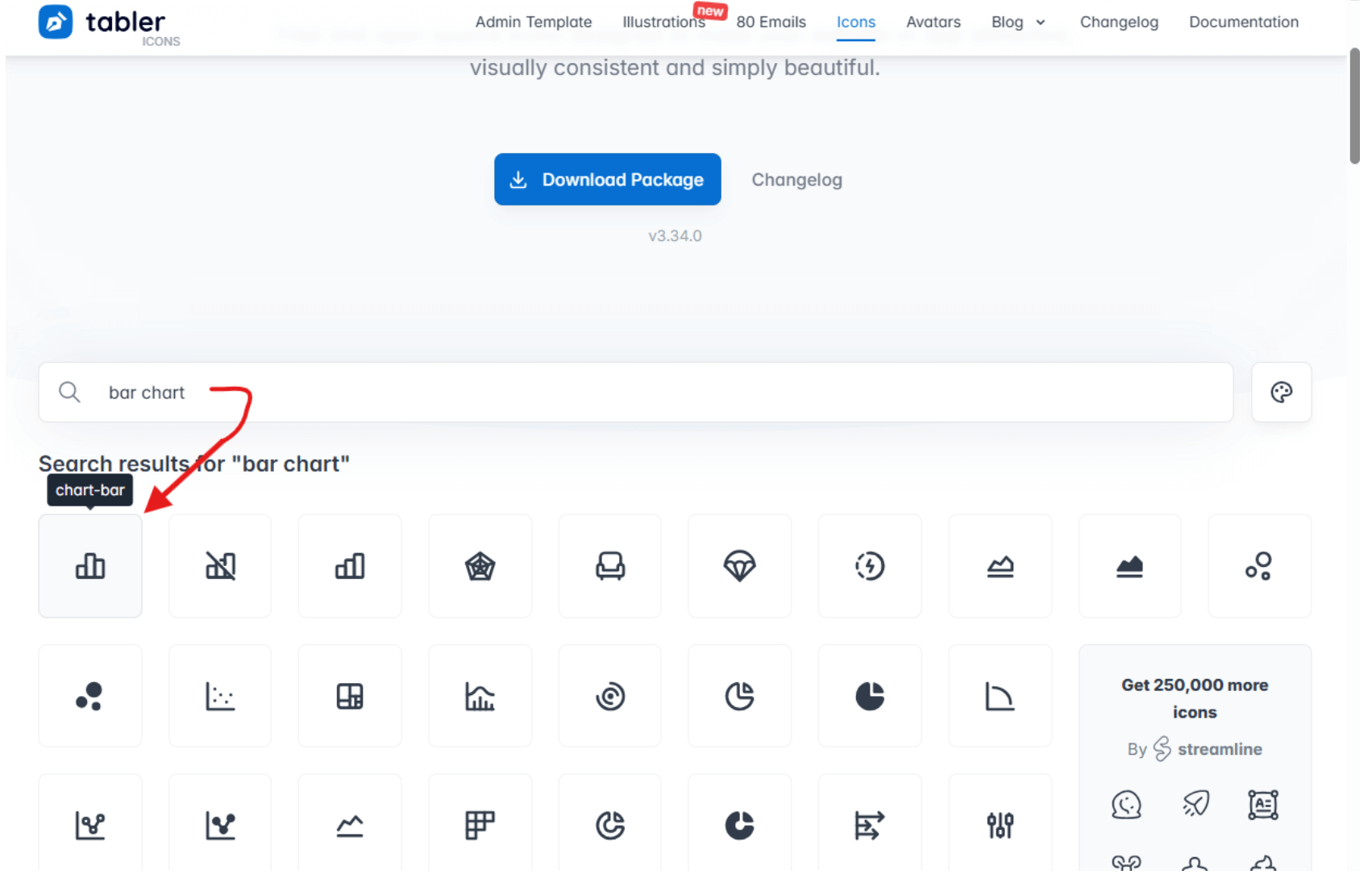Pick the parachute icon

(740, 566)
